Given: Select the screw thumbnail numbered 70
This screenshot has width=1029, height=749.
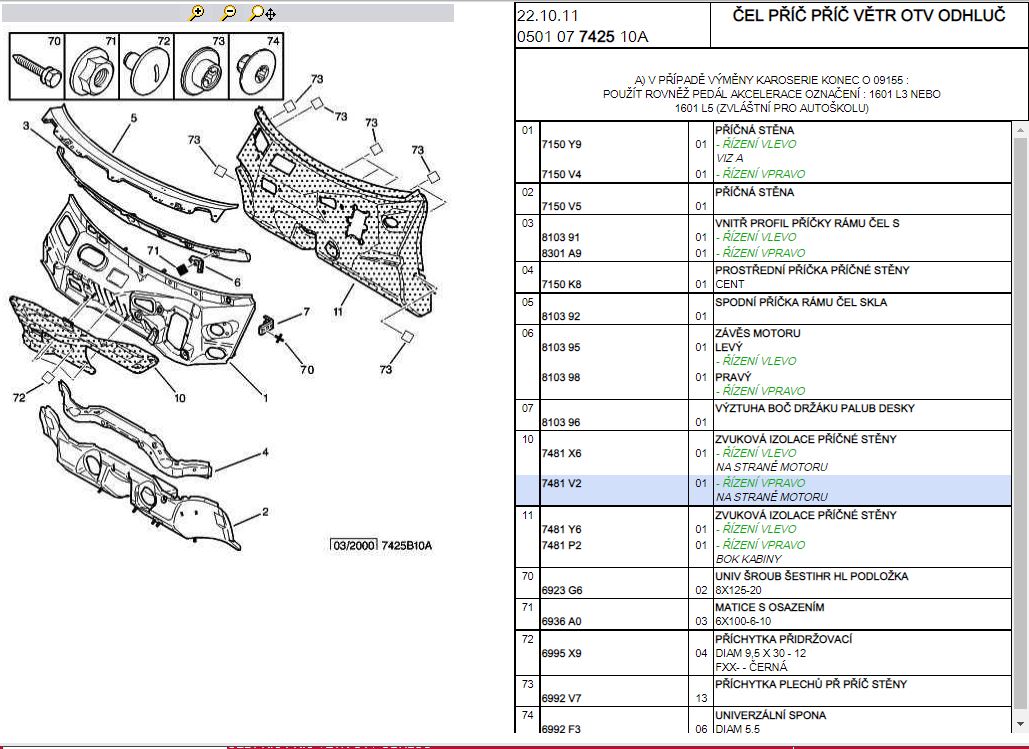Looking at the screenshot, I should [37, 68].
